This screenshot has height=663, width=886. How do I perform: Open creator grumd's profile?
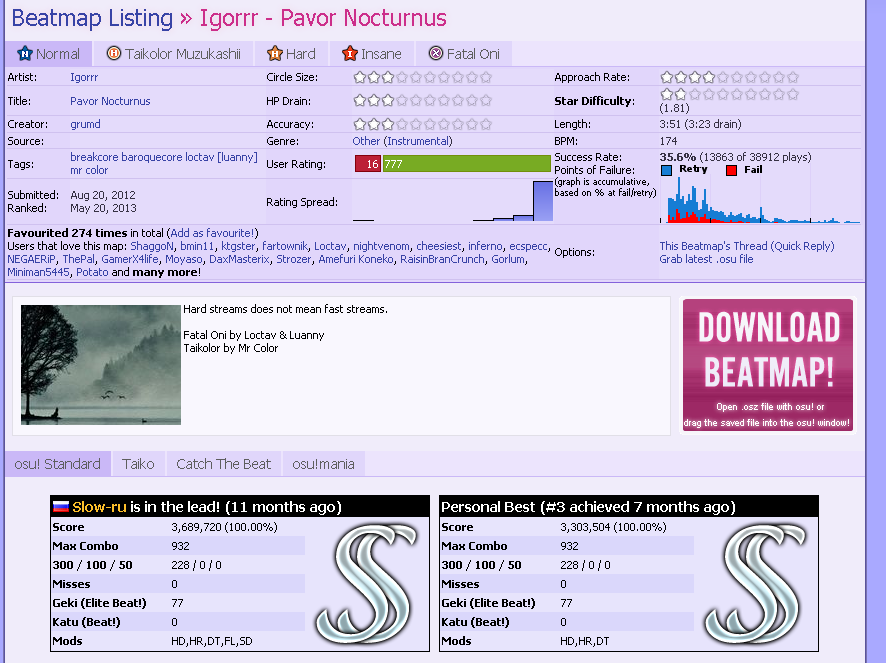click(x=85, y=124)
